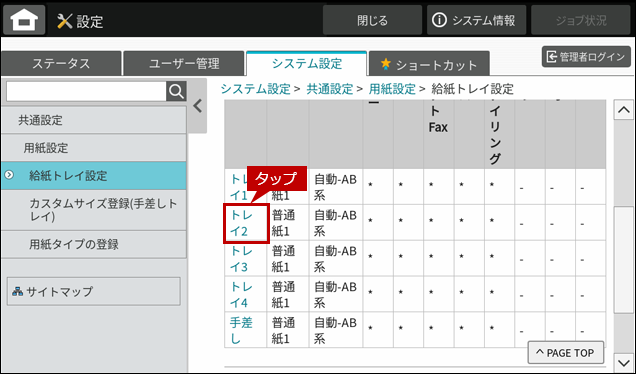The image size is (636, 374).
Task: Select 給紙トレイ設定 in the sidebar
Action: [x=94, y=175]
